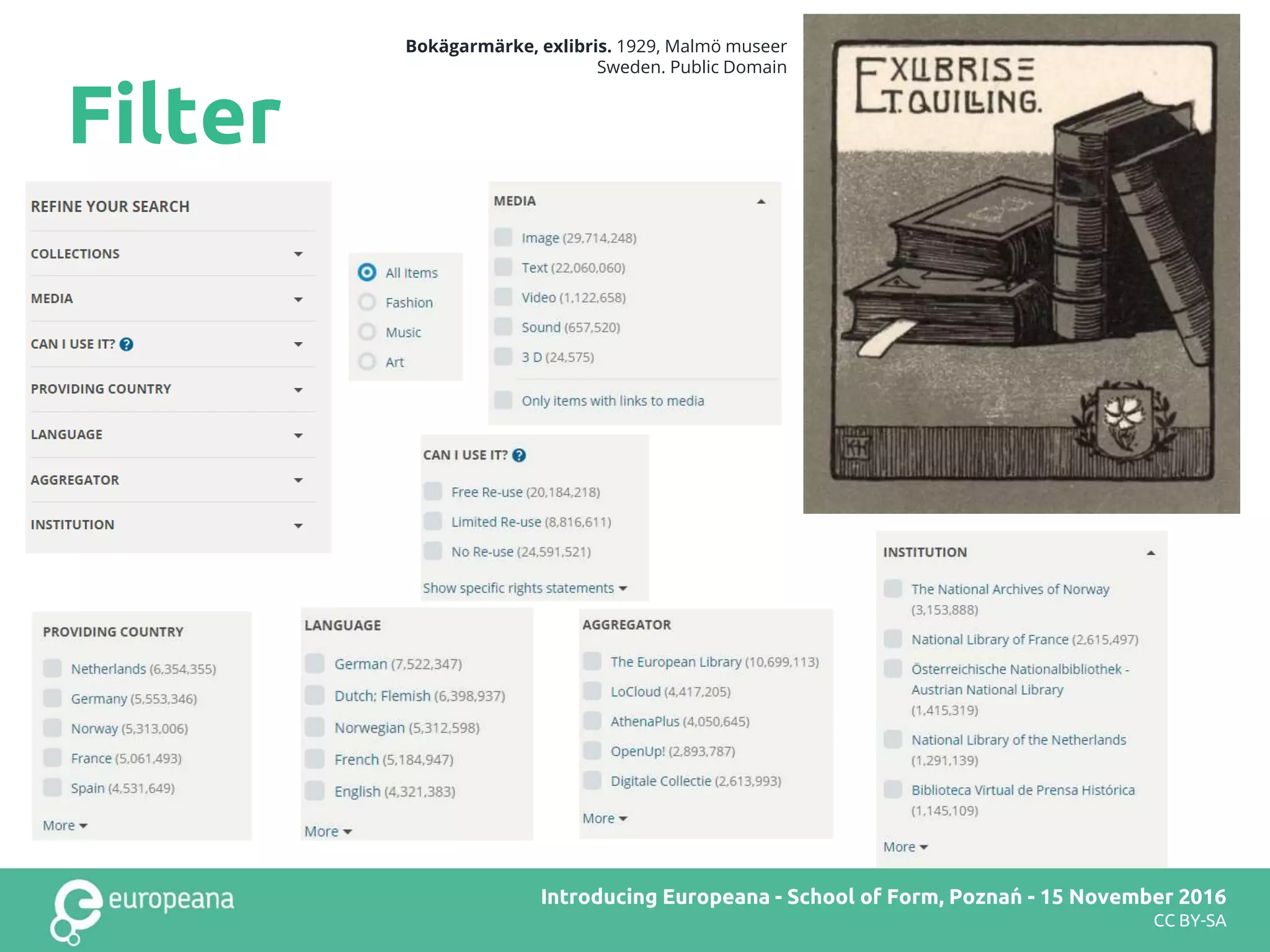
Task: Check the Image media checkbox
Action: point(503,237)
